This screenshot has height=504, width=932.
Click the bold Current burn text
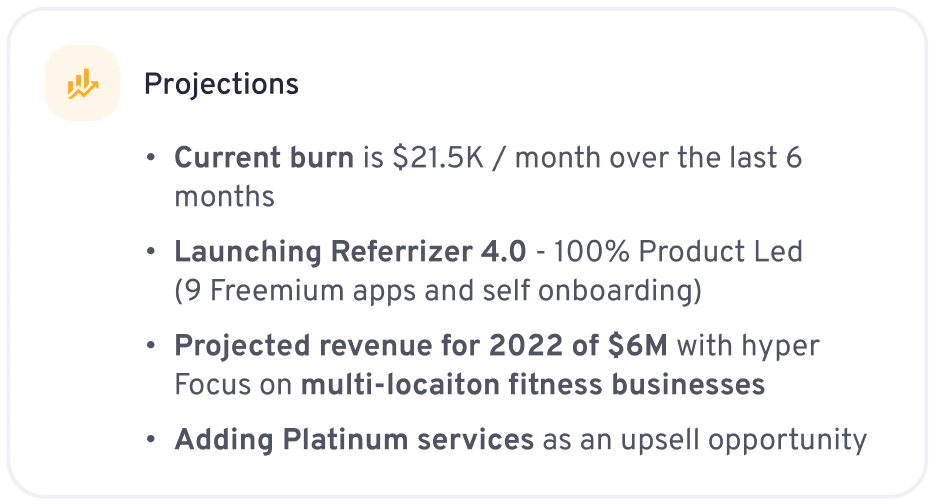(264, 158)
